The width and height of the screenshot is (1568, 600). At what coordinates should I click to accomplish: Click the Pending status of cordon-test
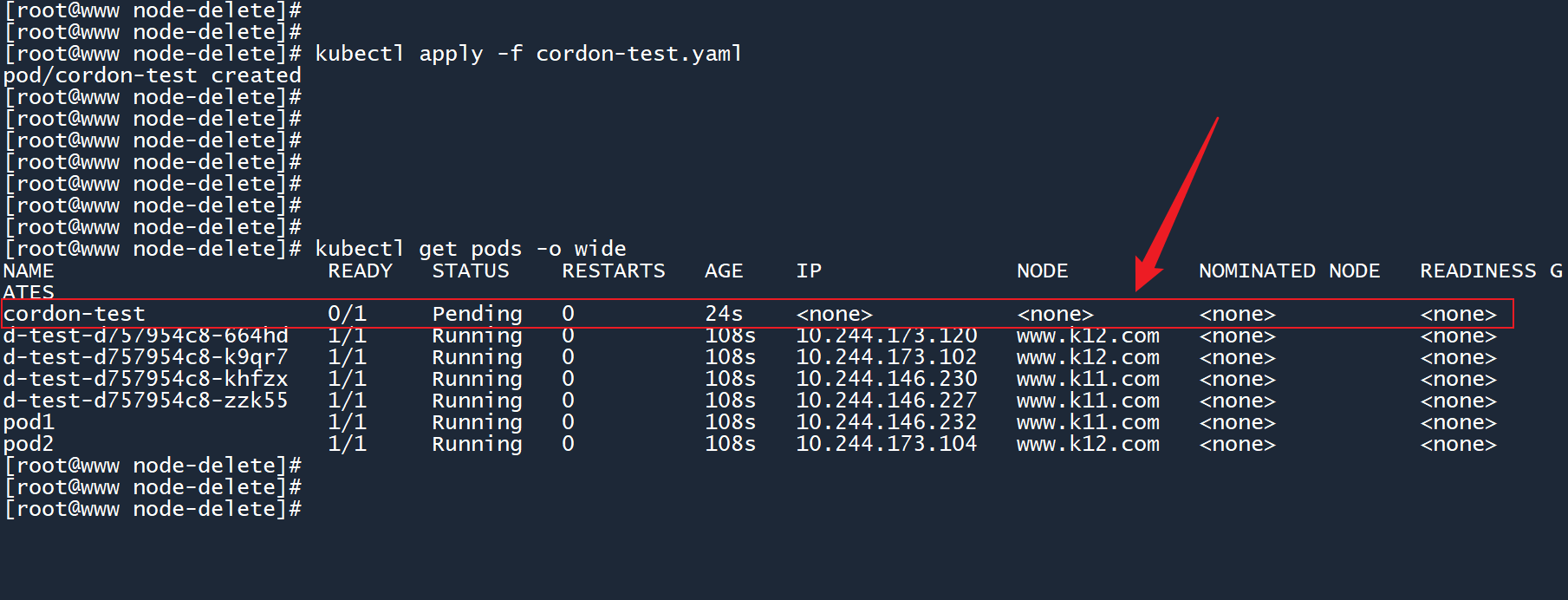click(x=477, y=314)
